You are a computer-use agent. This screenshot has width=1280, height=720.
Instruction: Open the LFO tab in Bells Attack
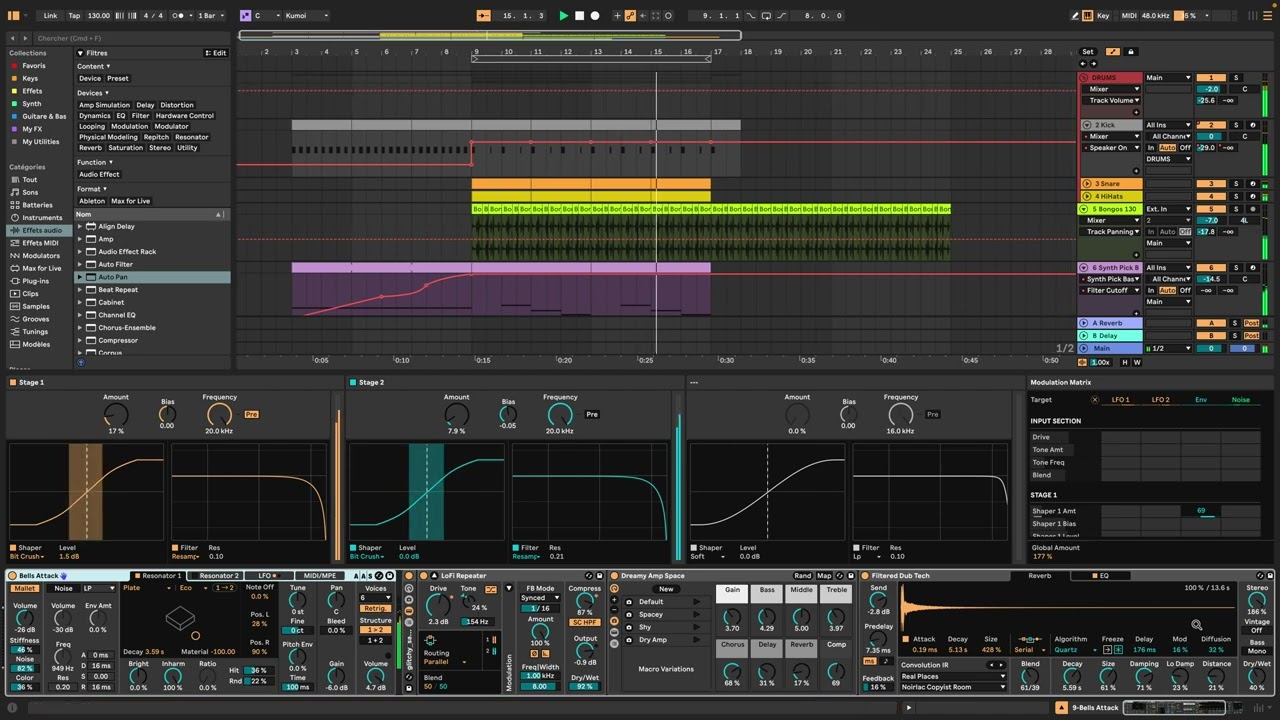[268, 576]
